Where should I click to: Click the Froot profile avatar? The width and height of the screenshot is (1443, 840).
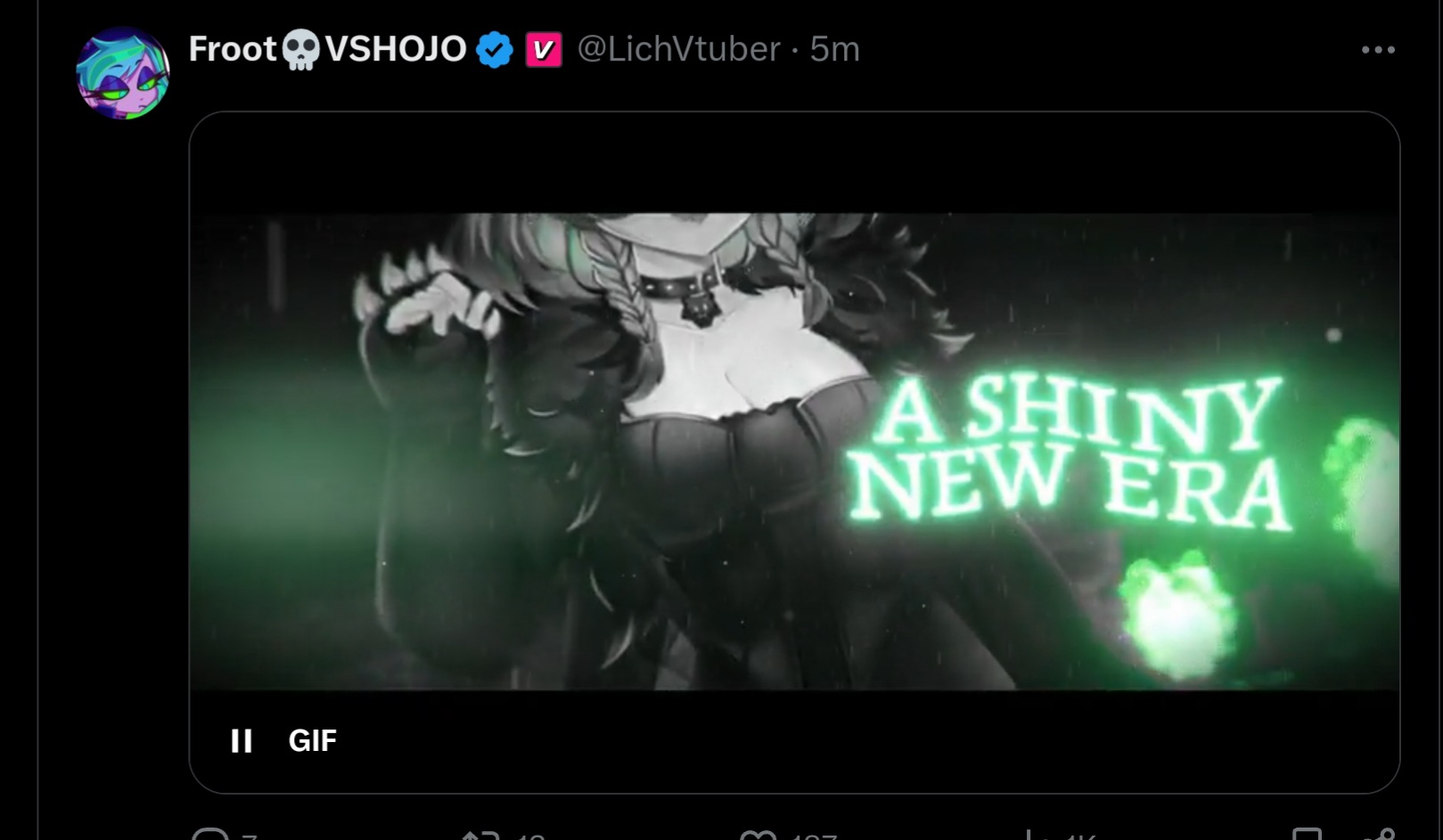click(123, 73)
